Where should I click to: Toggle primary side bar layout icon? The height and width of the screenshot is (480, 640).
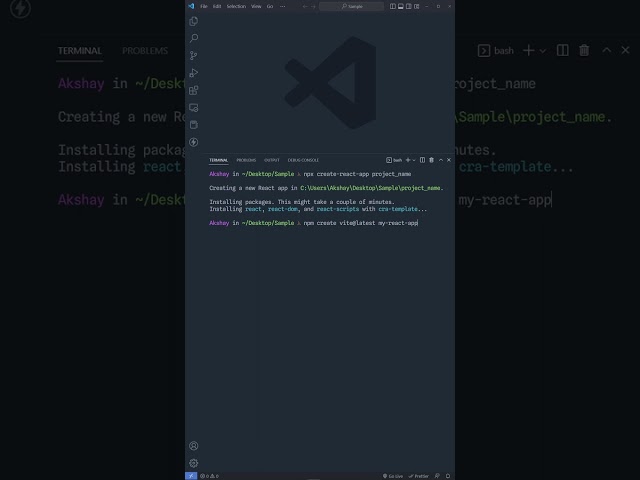392,7
